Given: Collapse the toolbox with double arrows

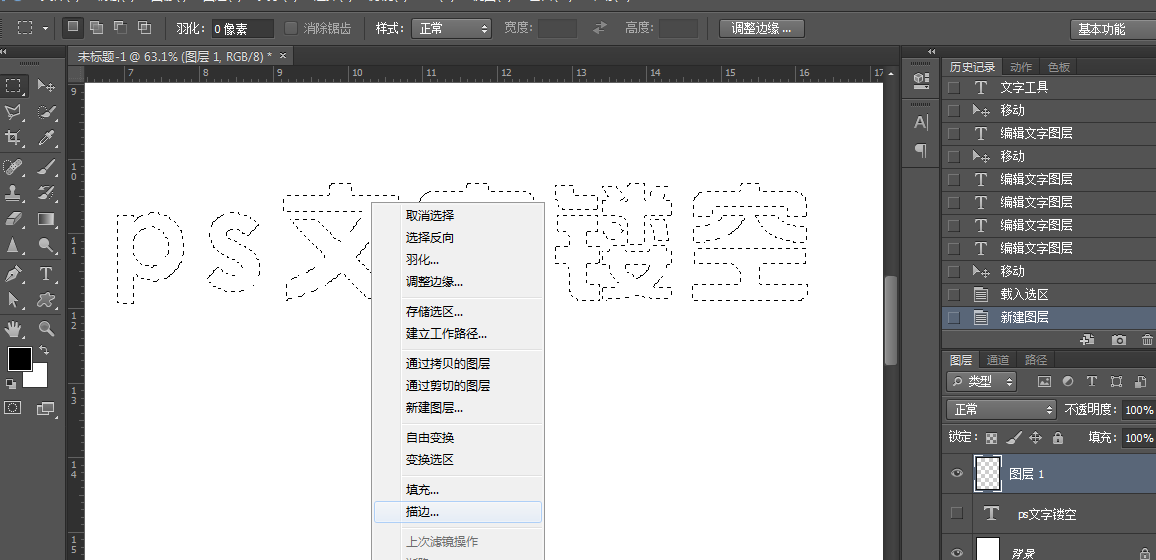Looking at the screenshot, I should tap(4, 52).
